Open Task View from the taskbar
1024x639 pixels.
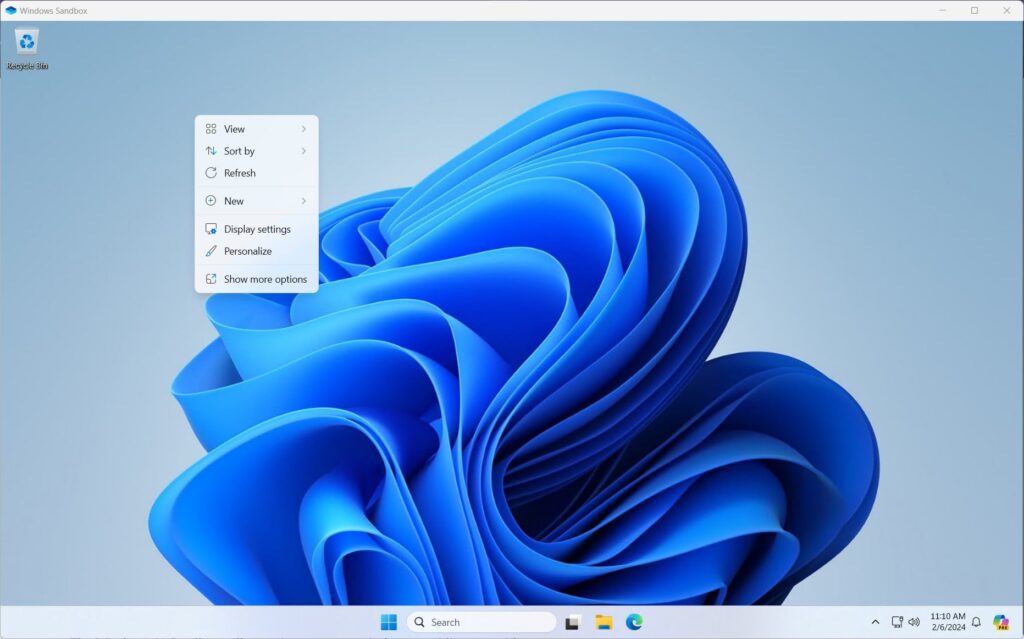573,622
